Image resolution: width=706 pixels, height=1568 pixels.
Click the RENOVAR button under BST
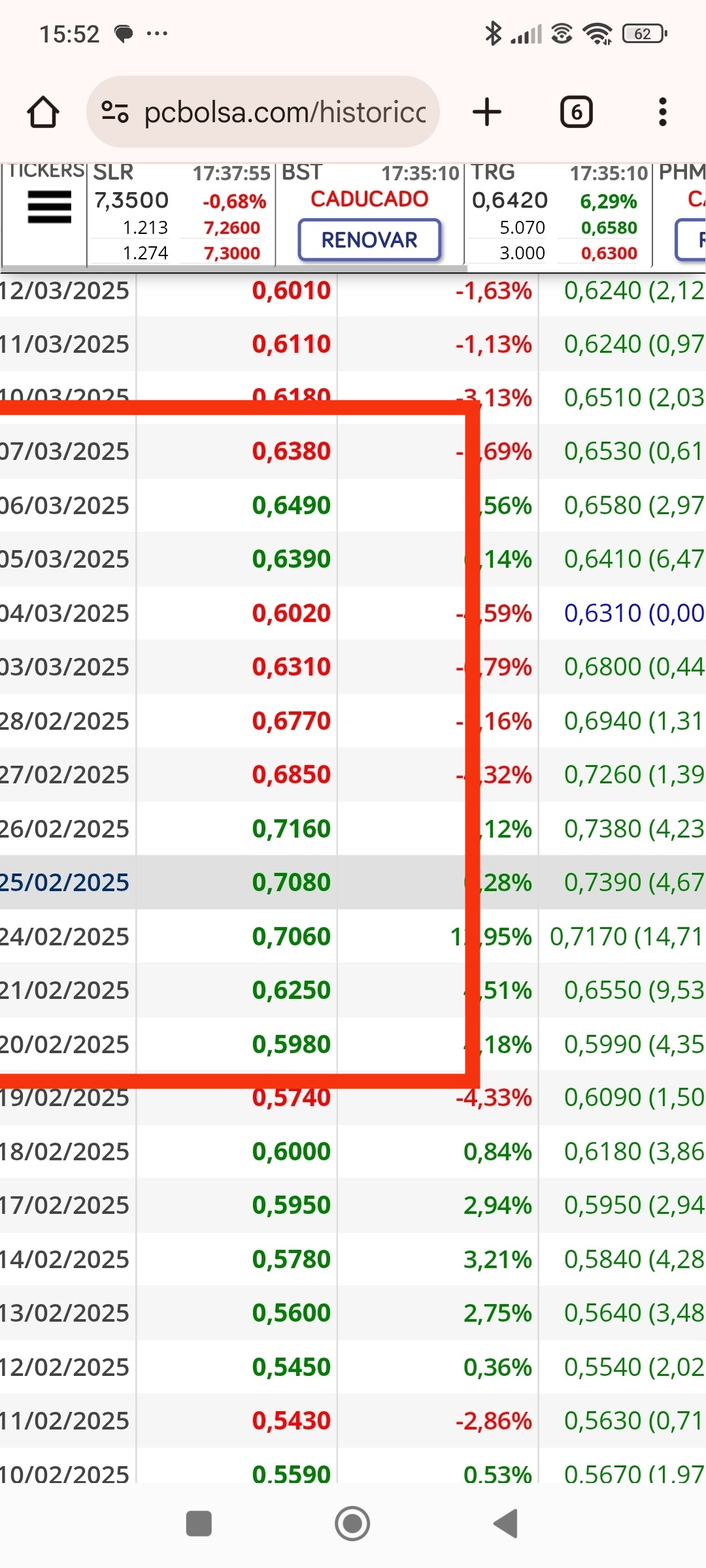click(x=369, y=240)
